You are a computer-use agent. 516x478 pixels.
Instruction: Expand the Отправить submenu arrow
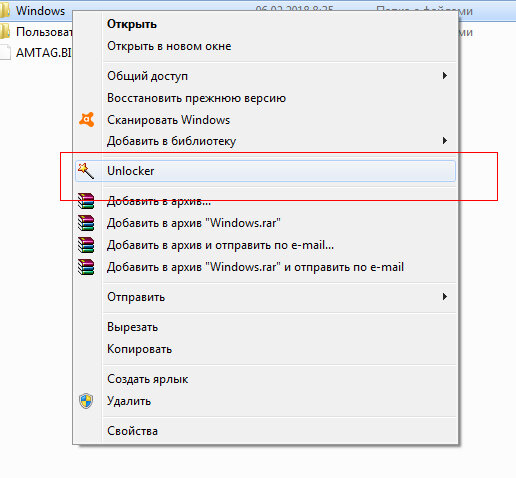(x=445, y=297)
